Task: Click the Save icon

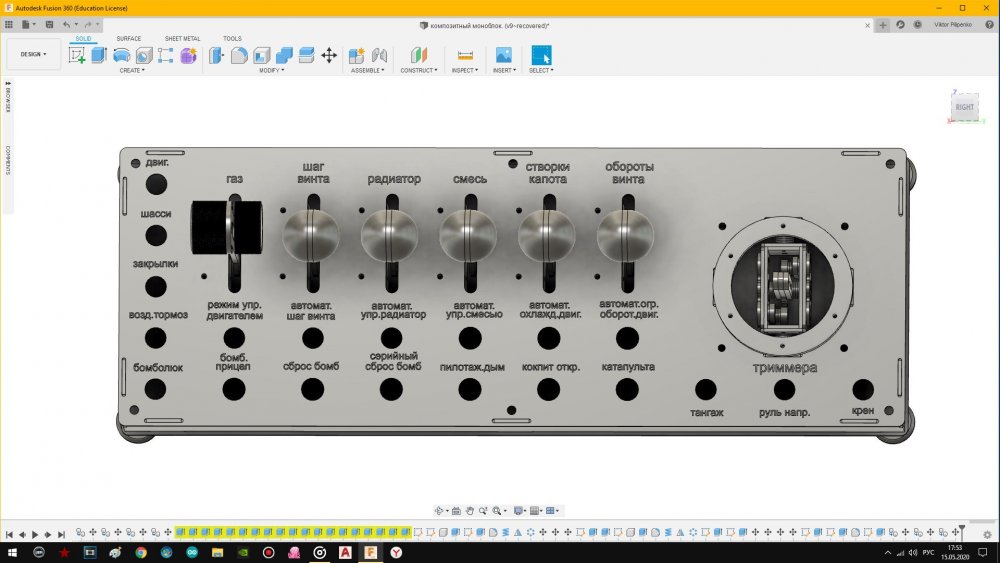Action: (49, 24)
